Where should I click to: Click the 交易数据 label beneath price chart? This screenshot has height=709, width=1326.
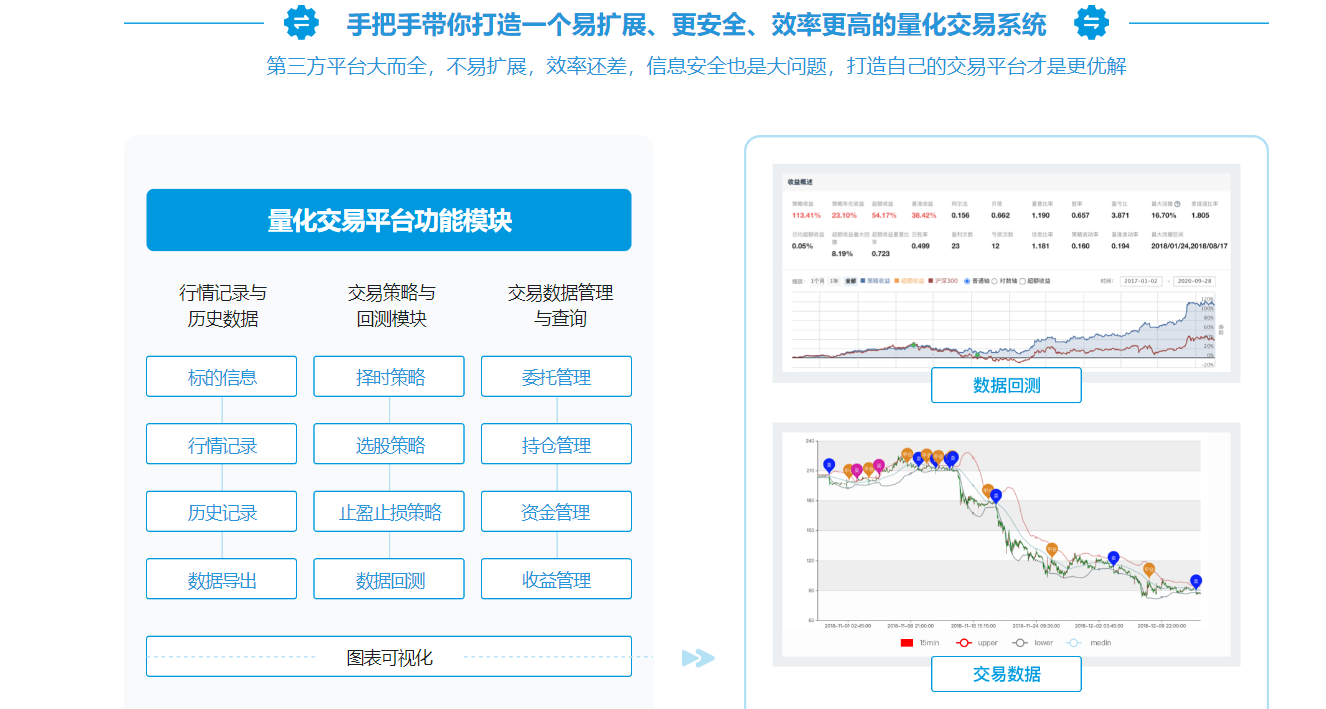pos(1006,674)
